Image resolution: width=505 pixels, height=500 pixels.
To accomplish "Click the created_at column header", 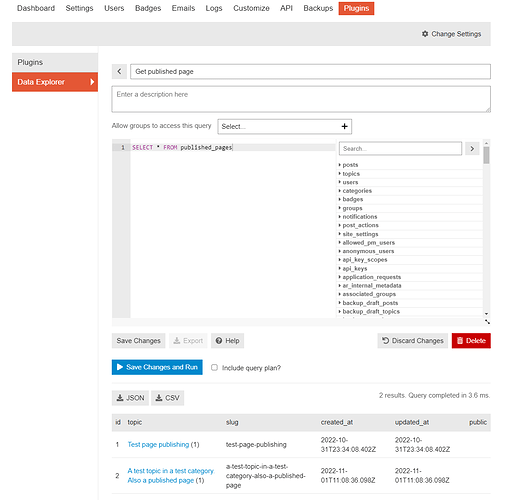I will 337,422.
